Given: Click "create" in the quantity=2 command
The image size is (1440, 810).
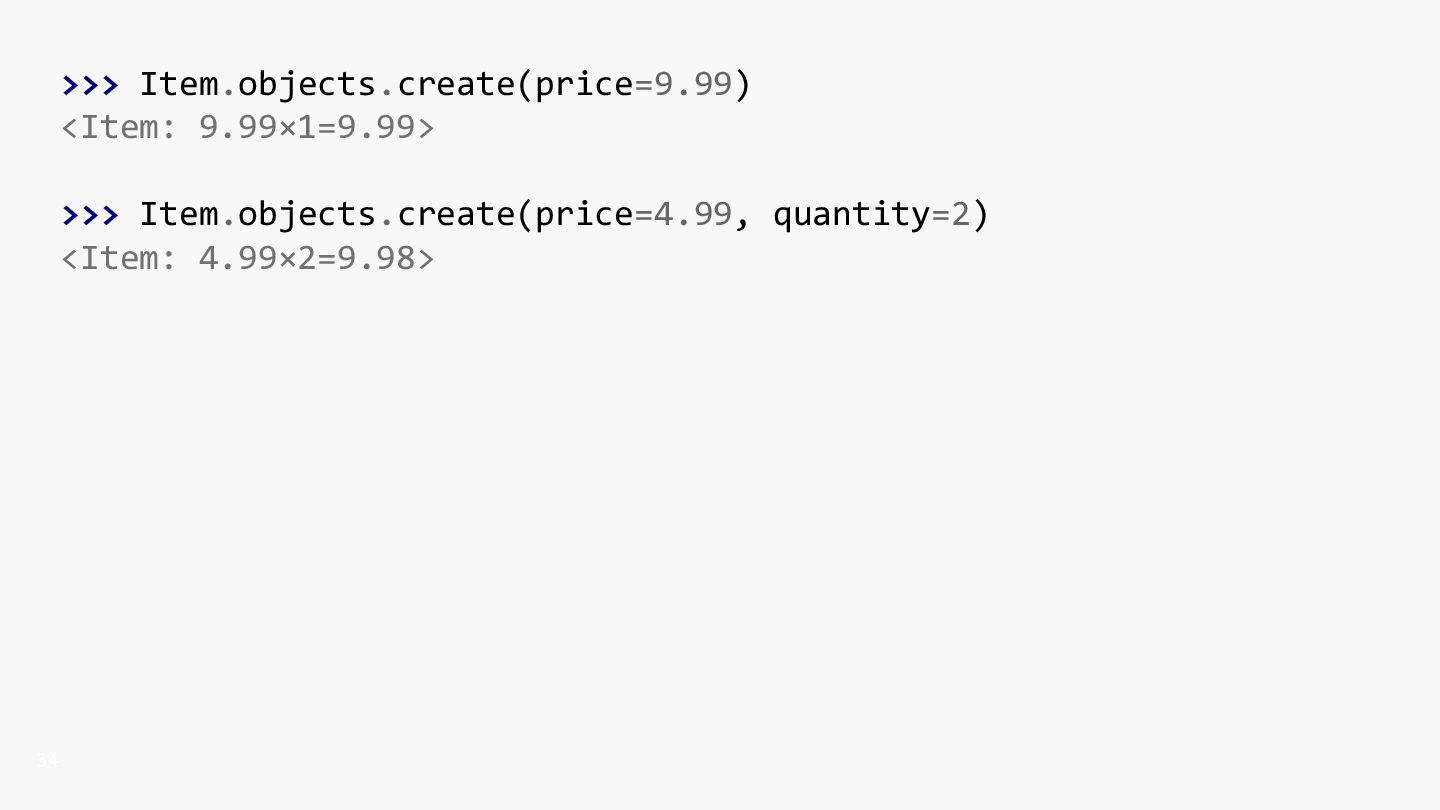Looking at the screenshot, I should (455, 214).
